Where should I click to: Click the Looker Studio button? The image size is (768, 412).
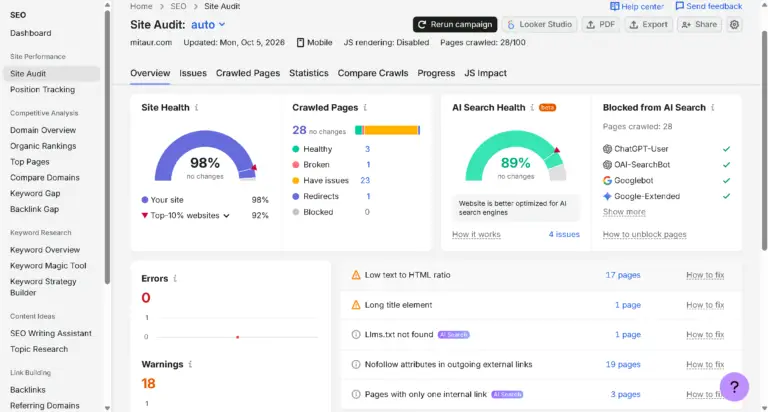pyautogui.click(x=539, y=24)
